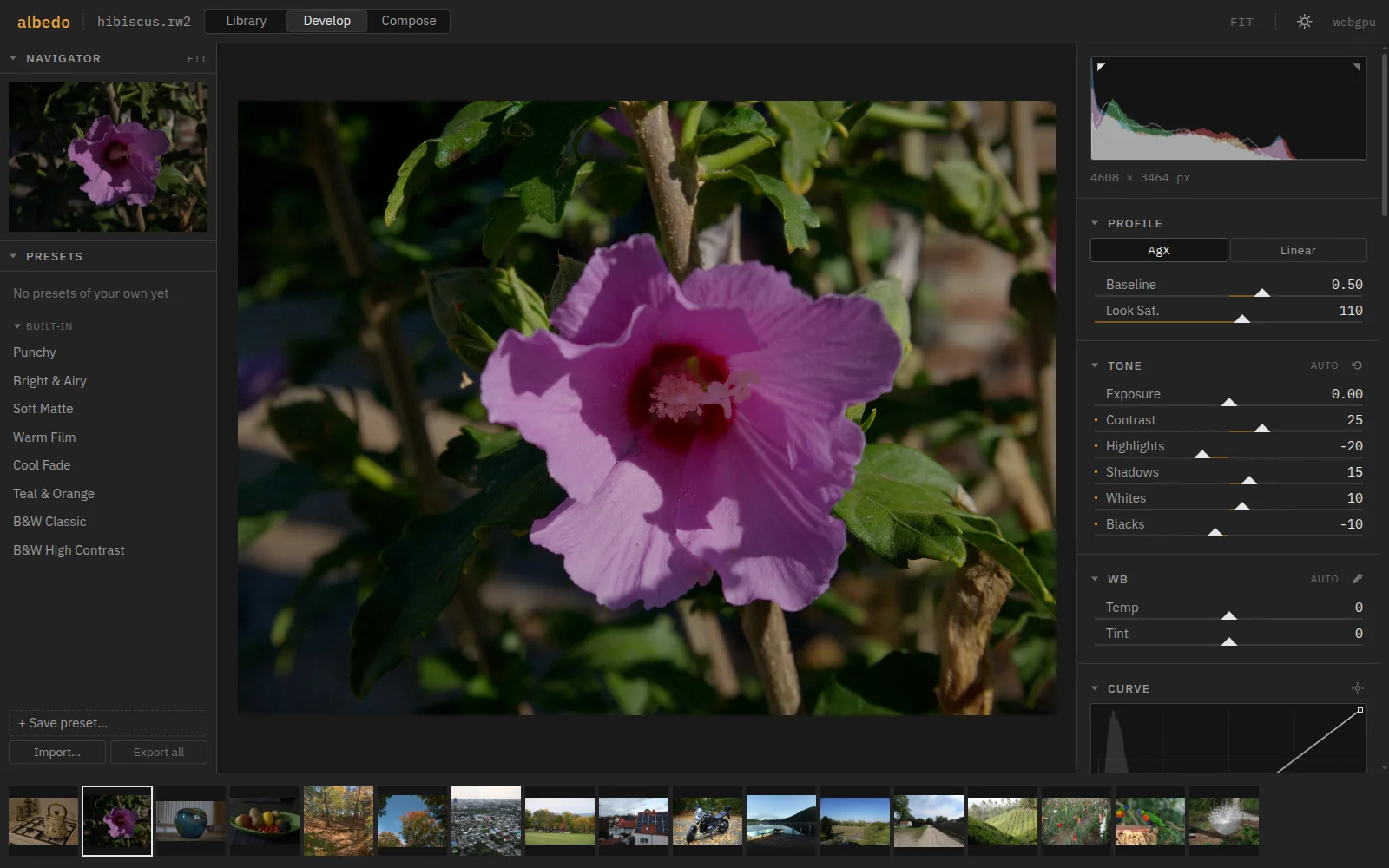The height and width of the screenshot is (868, 1389).
Task: Collapse the Navigator panel
Action: pyautogui.click(x=13, y=58)
